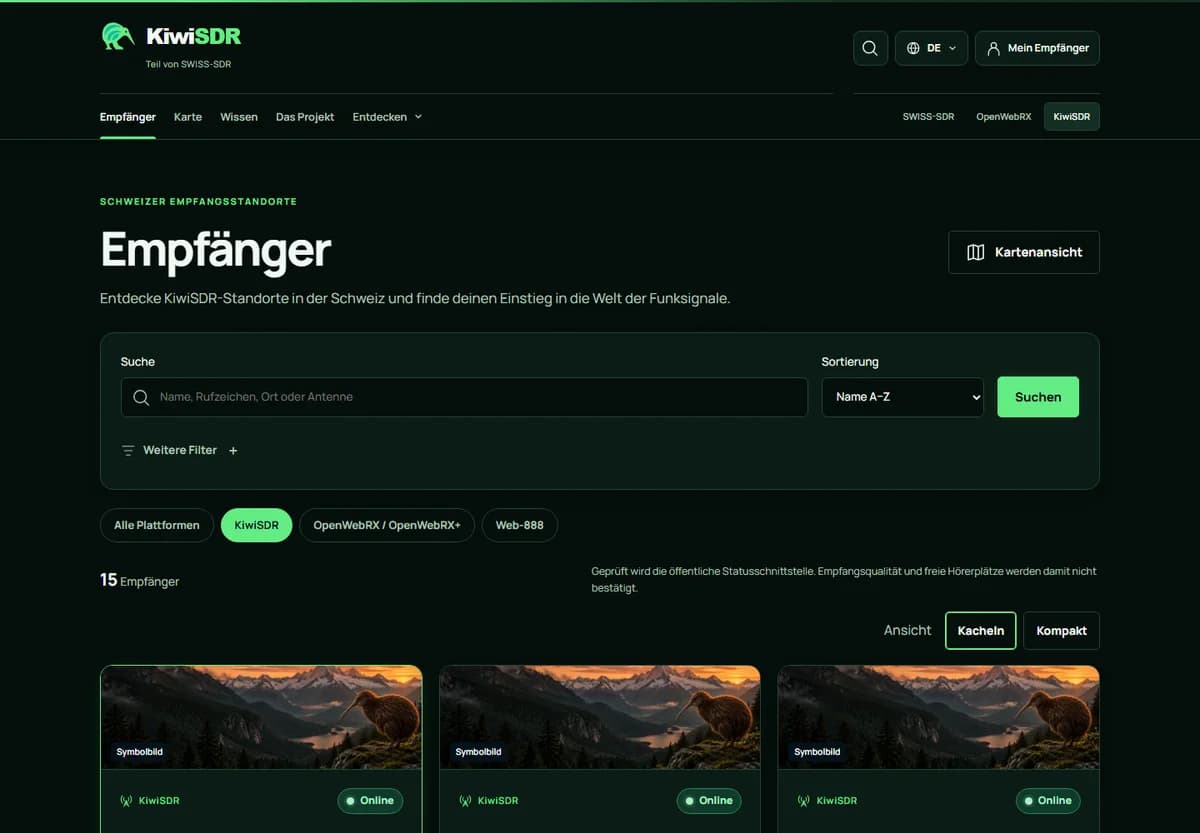The width and height of the screenshot is (1200, 833).
Task: Click Online status badge on first card
Action: pyautogui.click(x=370, y=801)
